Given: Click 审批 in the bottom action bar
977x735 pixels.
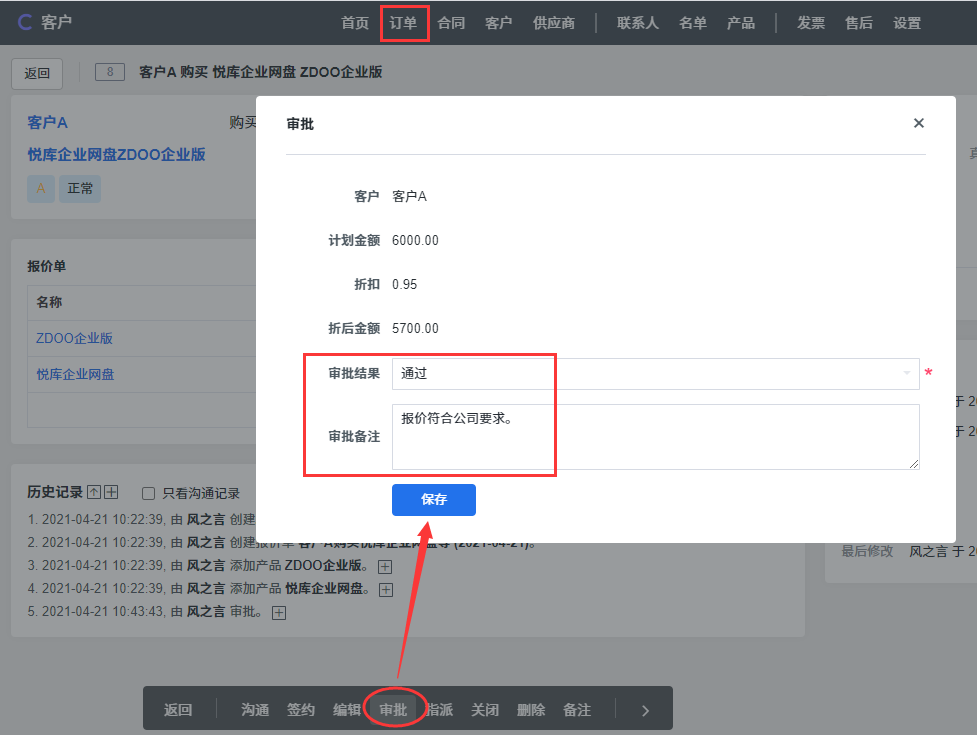Looking at the screenshot, I should 393,710.
